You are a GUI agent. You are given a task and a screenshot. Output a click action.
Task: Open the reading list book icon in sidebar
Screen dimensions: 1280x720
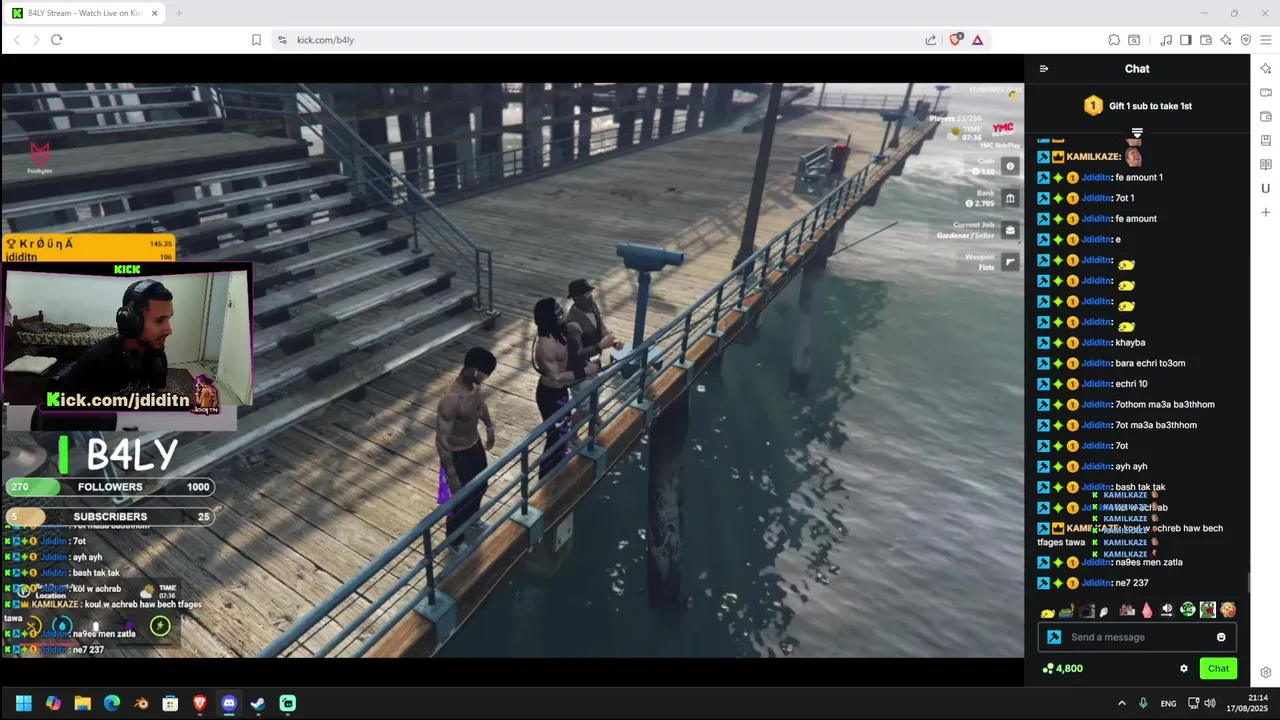click(1266, 164)
